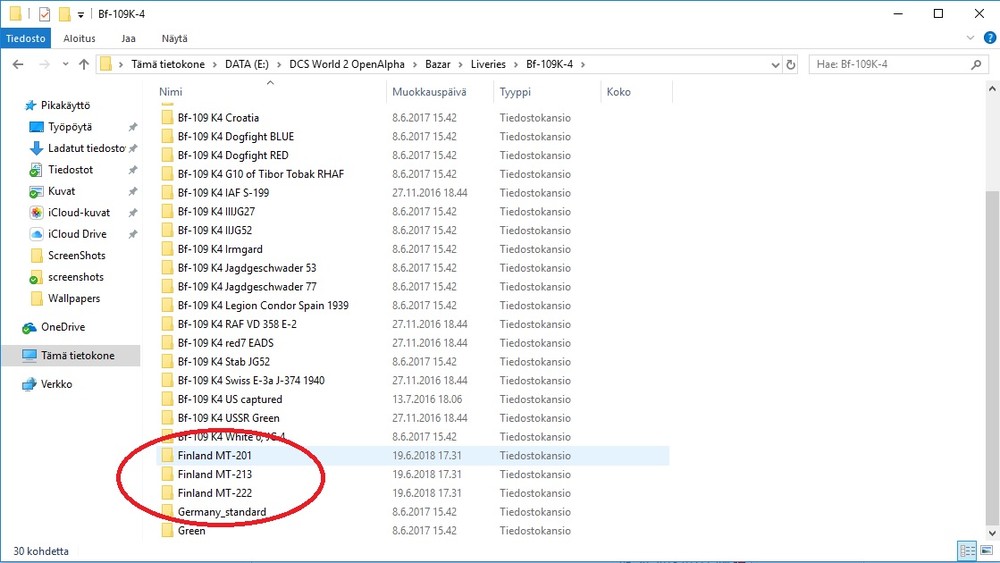Open the Explorer help icon
Screen dimensions: 1000x563
pyautogui.click(x=989, y=38)
